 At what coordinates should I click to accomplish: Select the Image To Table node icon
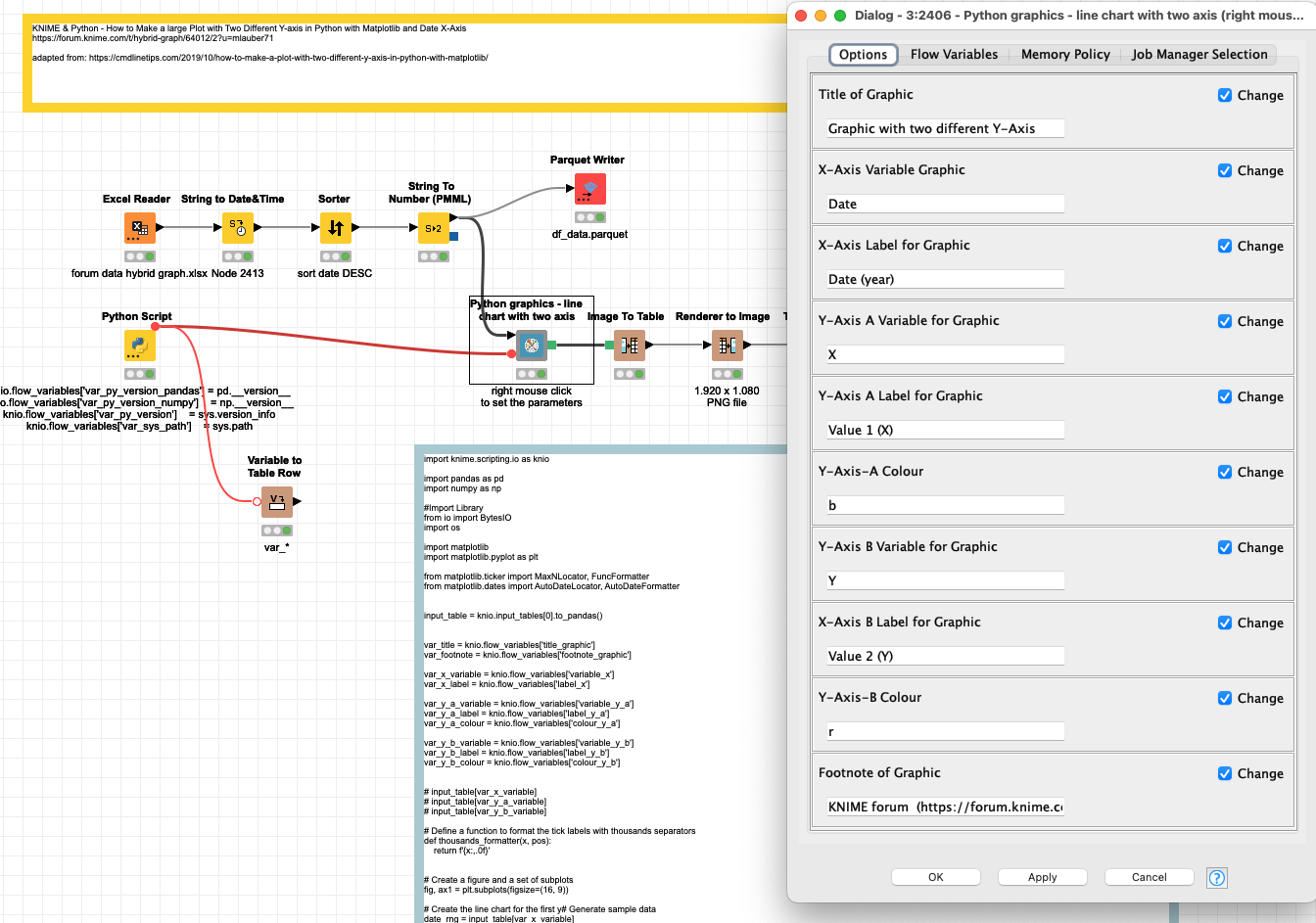[x=629, y=346]
